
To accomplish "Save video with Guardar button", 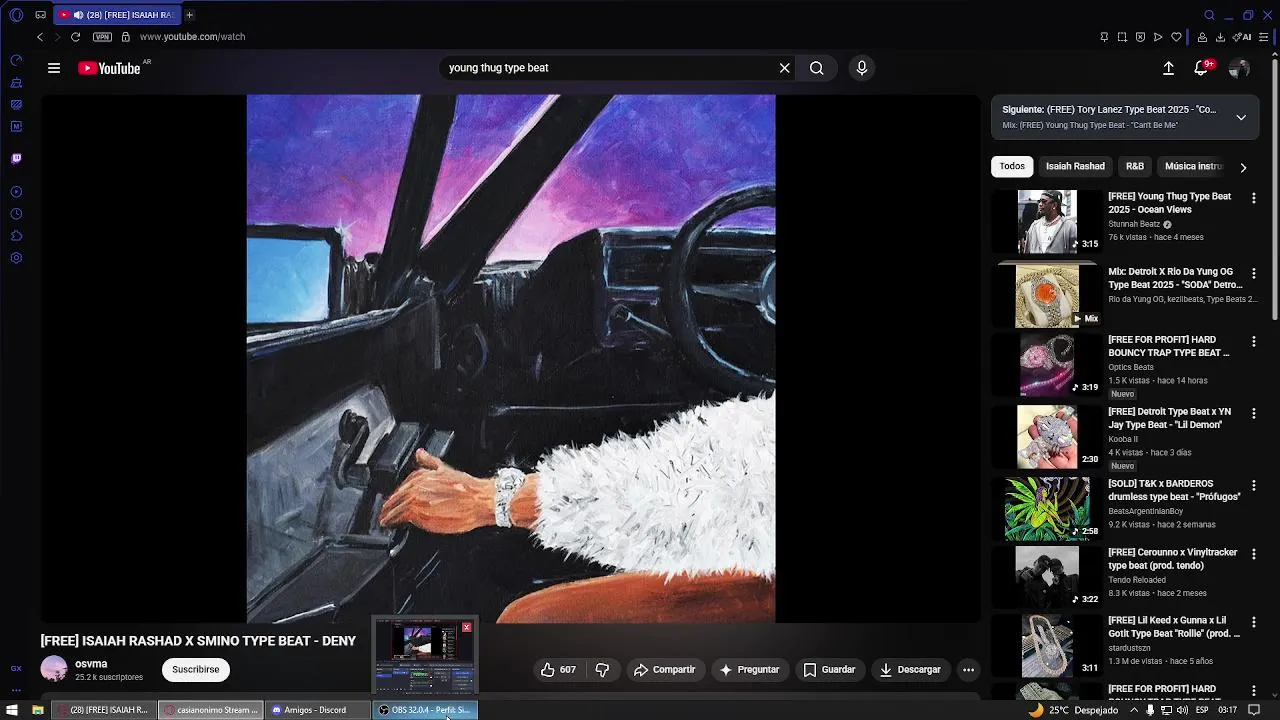I will pyautogui.click(x=829, y=669).
